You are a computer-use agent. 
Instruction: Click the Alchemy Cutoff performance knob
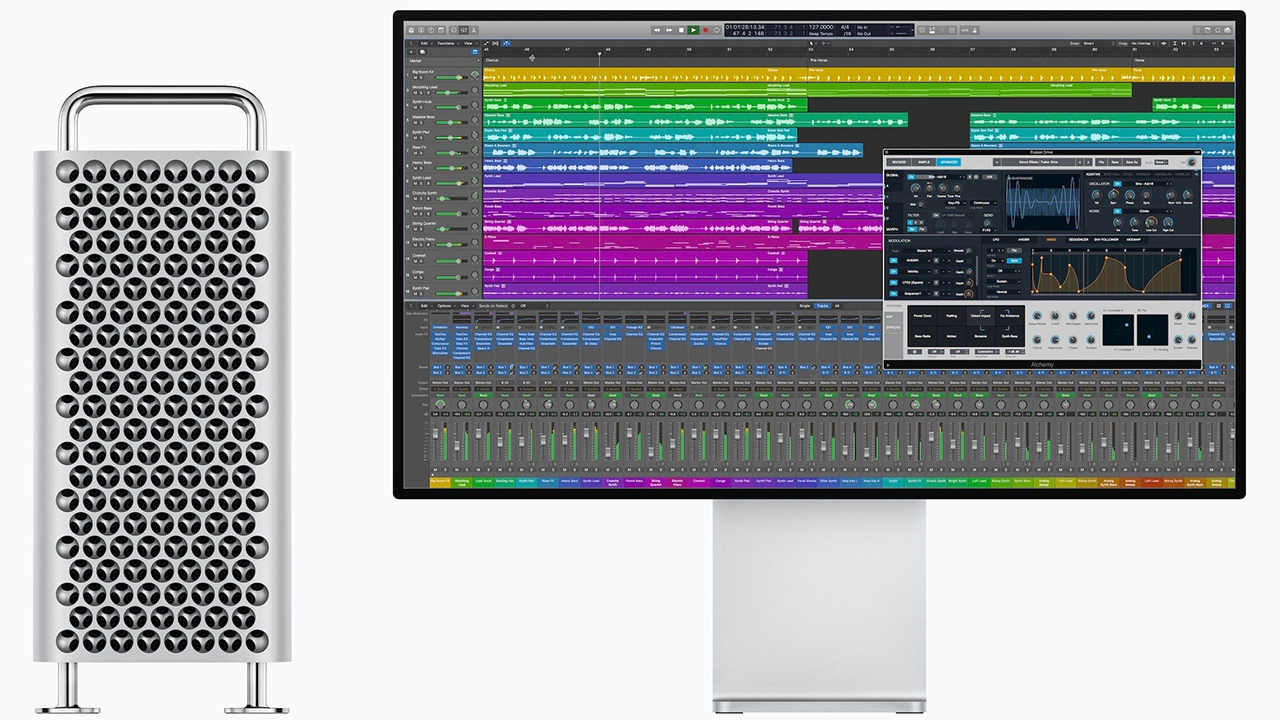(1055, 315)
